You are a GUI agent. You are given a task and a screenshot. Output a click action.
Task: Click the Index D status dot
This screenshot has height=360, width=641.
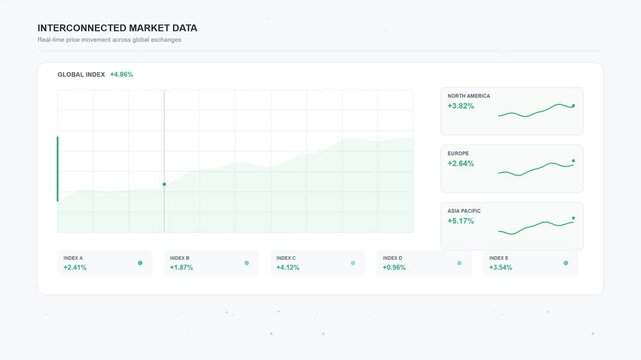[x=459, y=263]
